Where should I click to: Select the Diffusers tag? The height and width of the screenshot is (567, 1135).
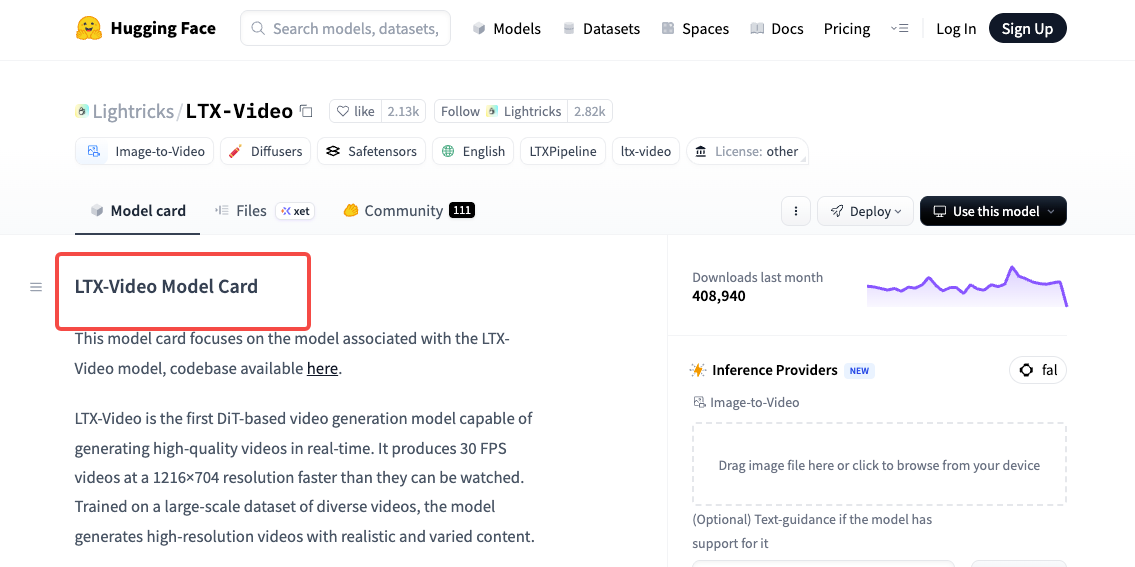(x=266, y=151)
